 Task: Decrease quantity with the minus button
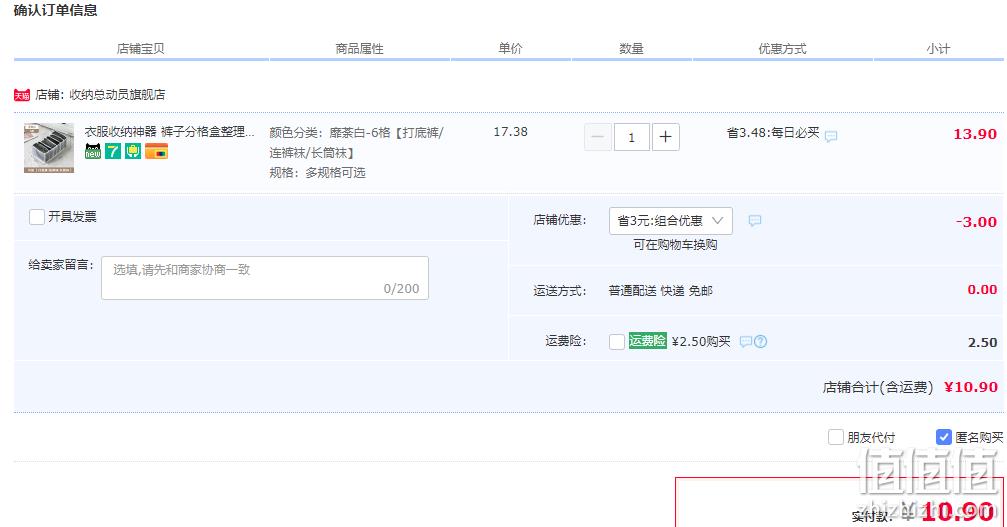pos(597,137)
